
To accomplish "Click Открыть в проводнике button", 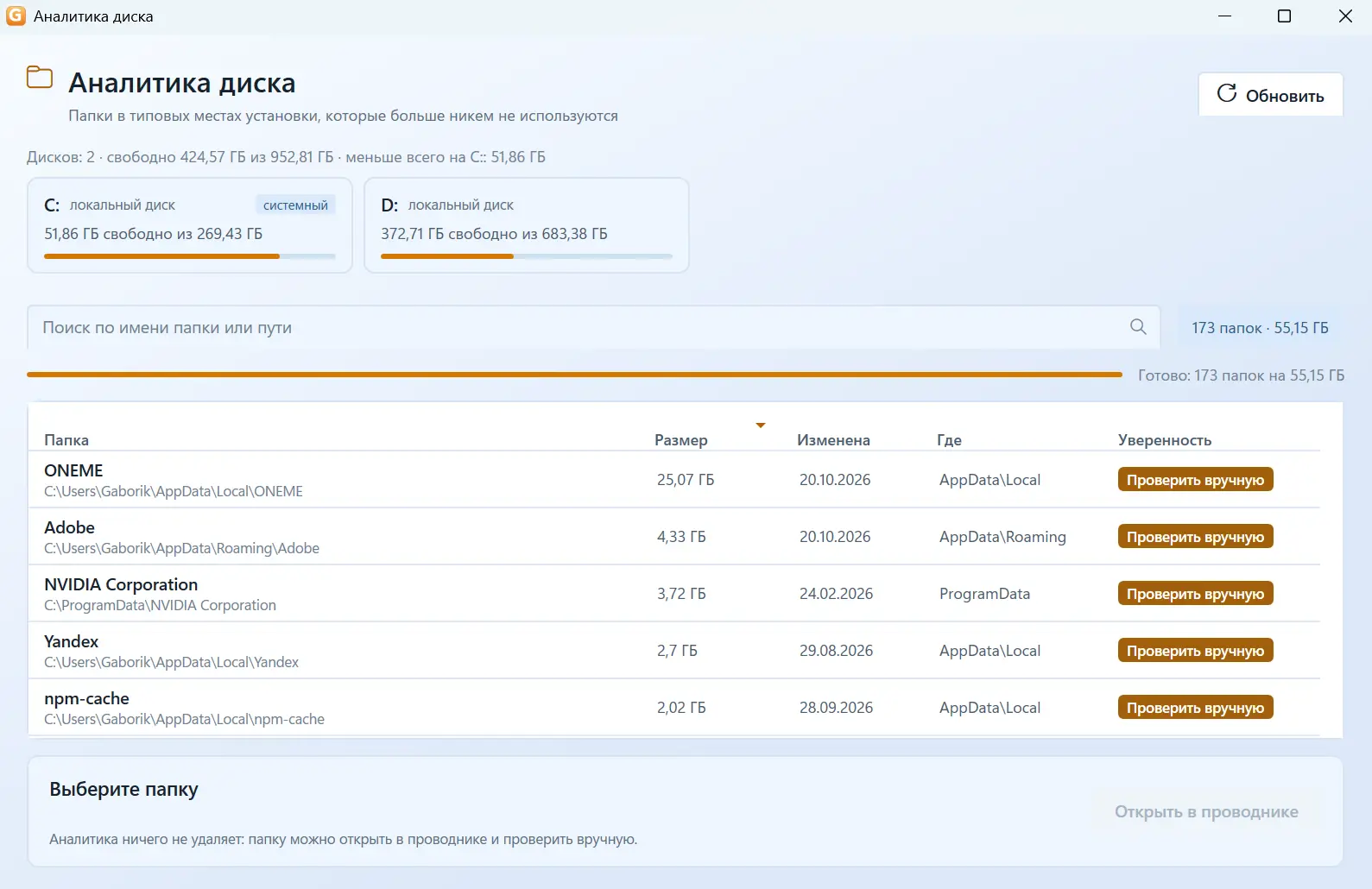I will coord(1206,811).
